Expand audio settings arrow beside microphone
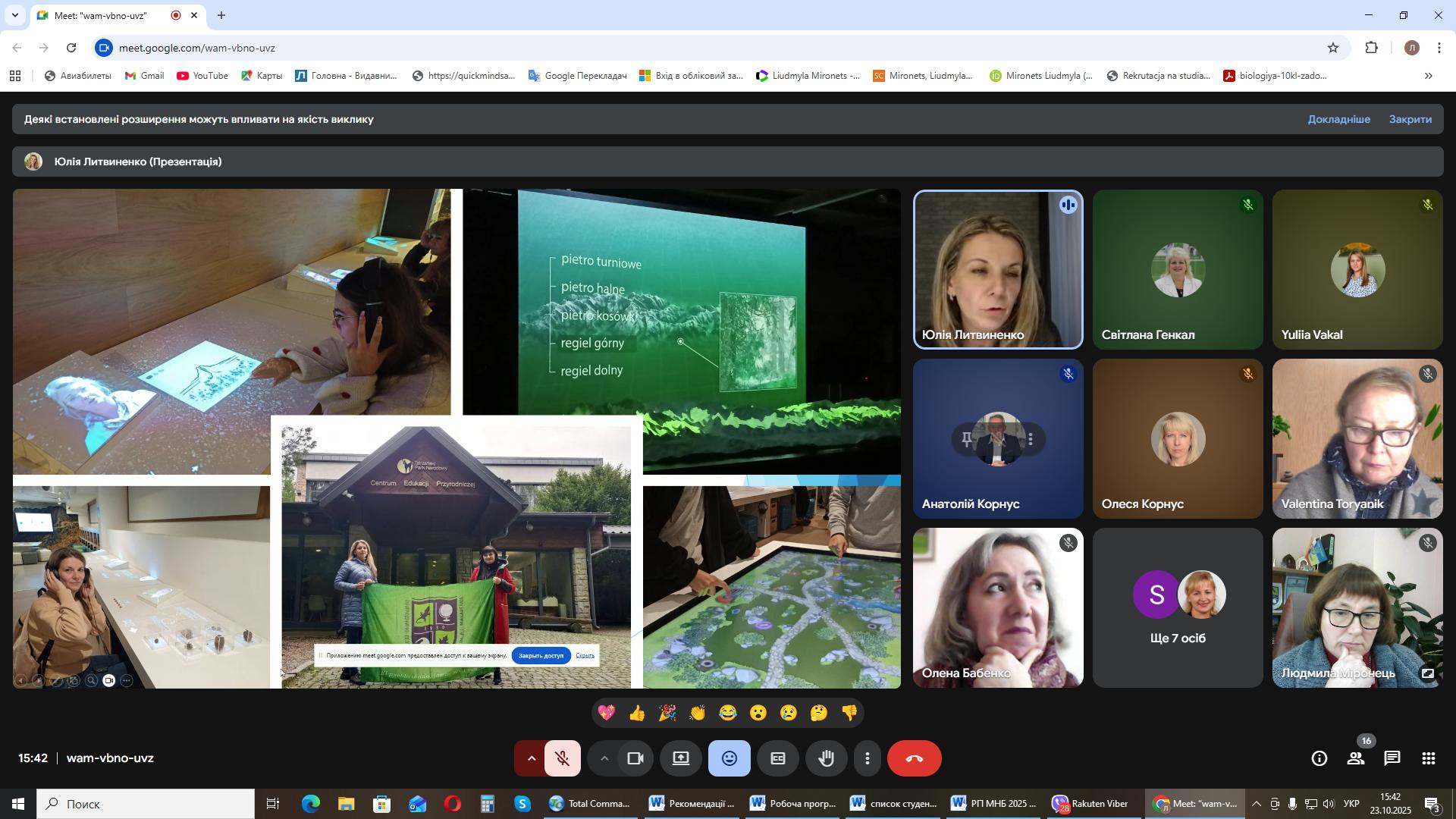This screenshot has width=1456, height=819. (x=531, y=758)
